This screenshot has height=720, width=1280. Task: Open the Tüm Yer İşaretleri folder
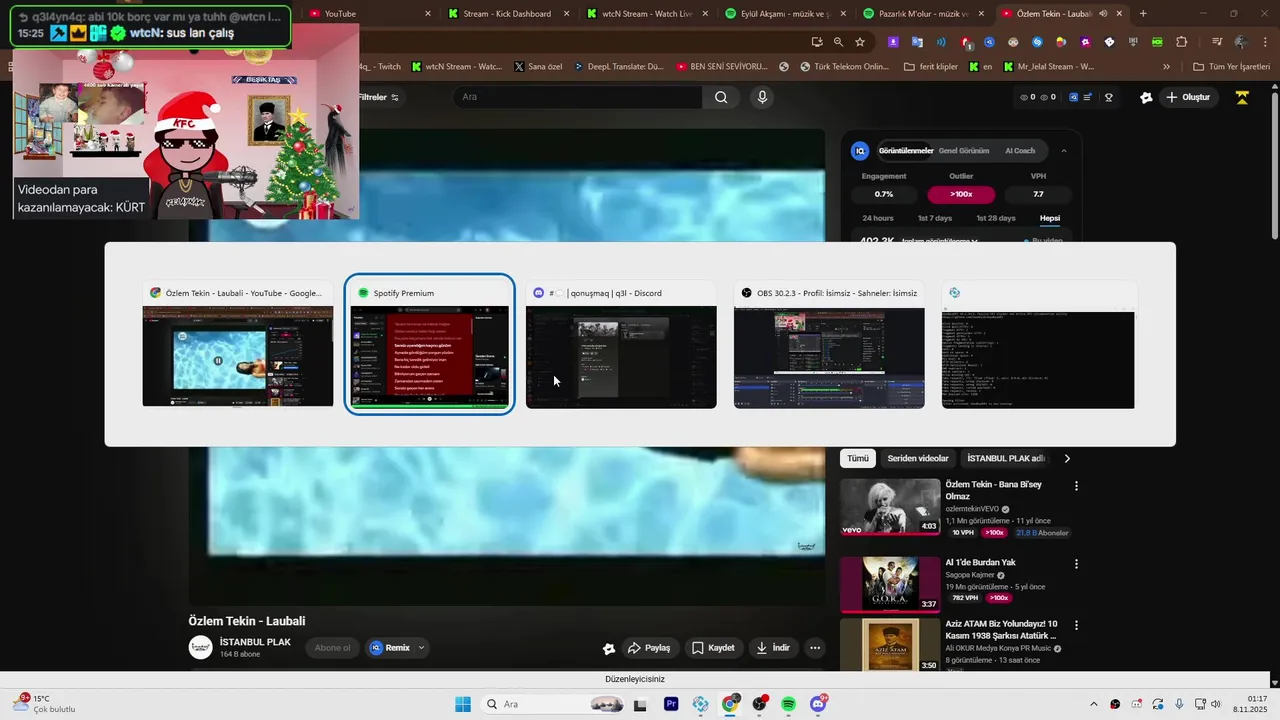coord(1232,67)
